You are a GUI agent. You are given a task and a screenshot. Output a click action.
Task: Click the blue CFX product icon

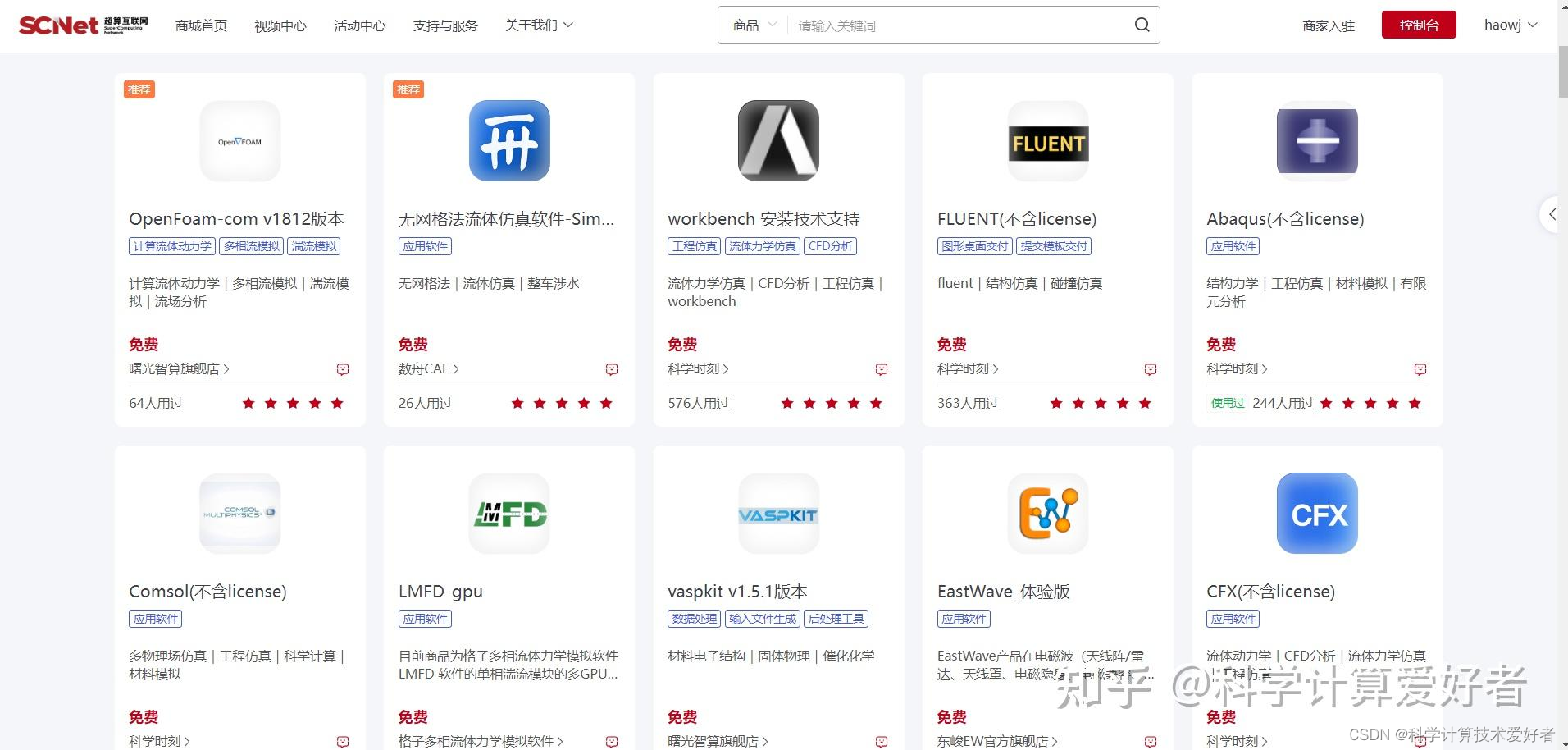[x=1317, y=514]
